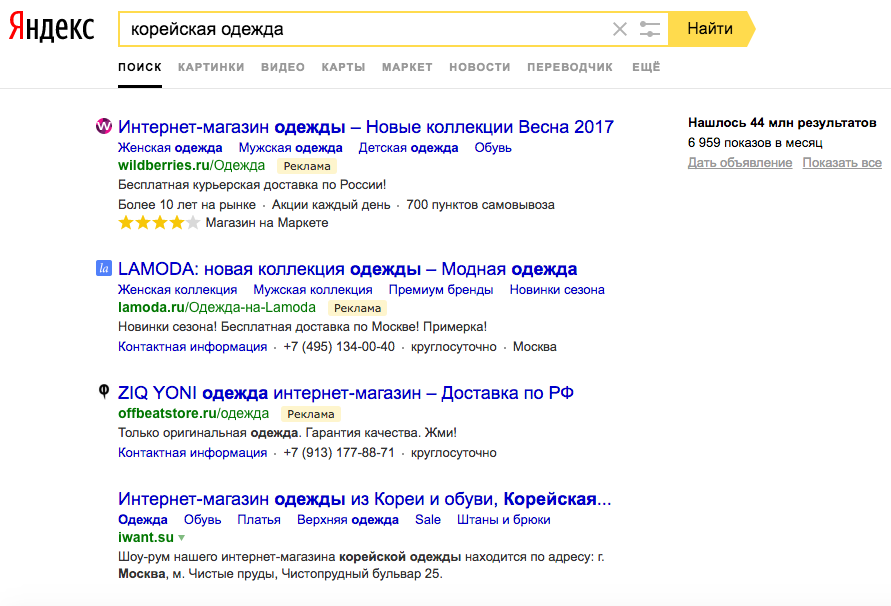Switch to the Картинки tab
Screen dimensions: 891x606
click(x=211, y=67)
